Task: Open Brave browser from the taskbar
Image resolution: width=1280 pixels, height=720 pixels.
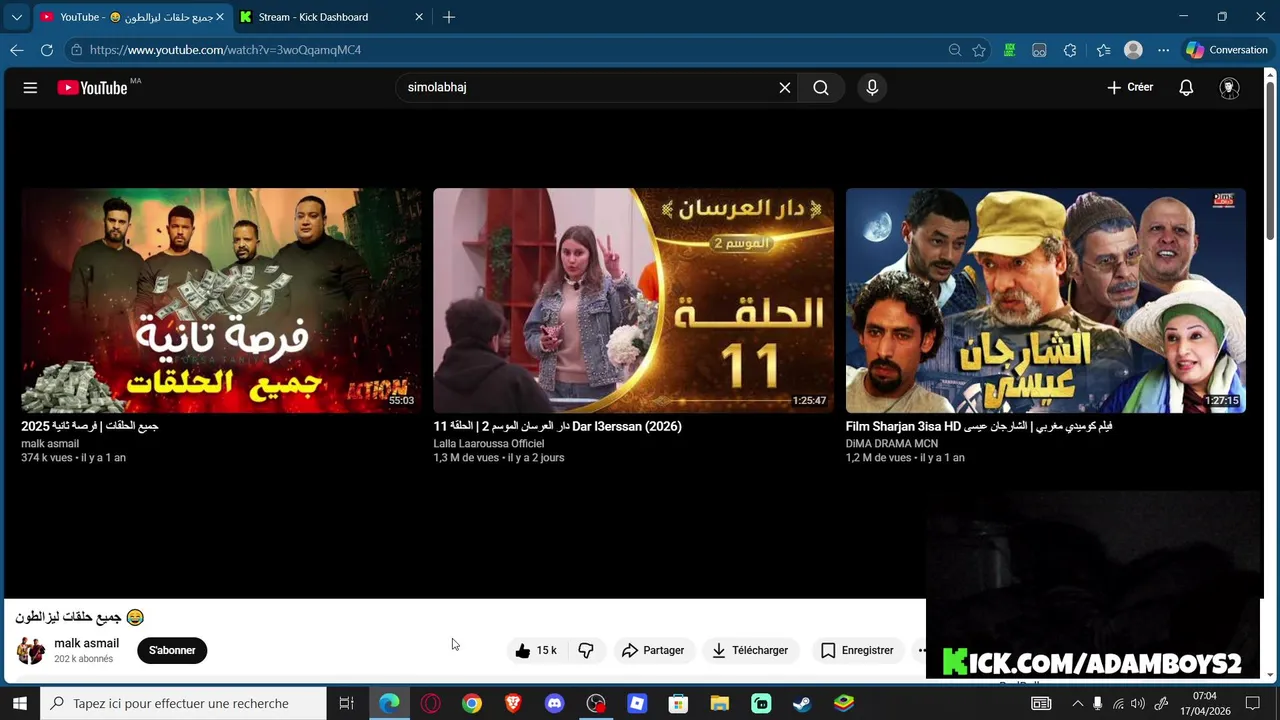Action: [513, 703]
